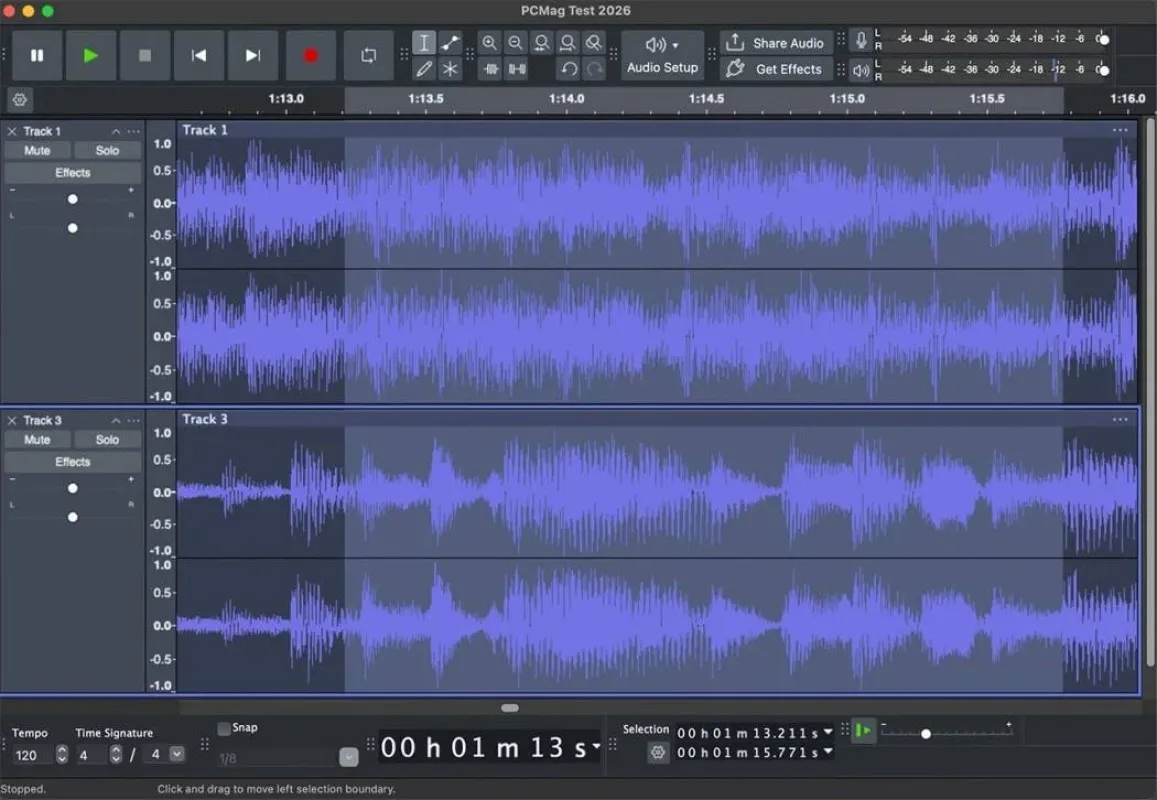This screenshot has height=800, width=1157.
Task: Collapse Track 3 using the caret
Action: coord(116,421)
